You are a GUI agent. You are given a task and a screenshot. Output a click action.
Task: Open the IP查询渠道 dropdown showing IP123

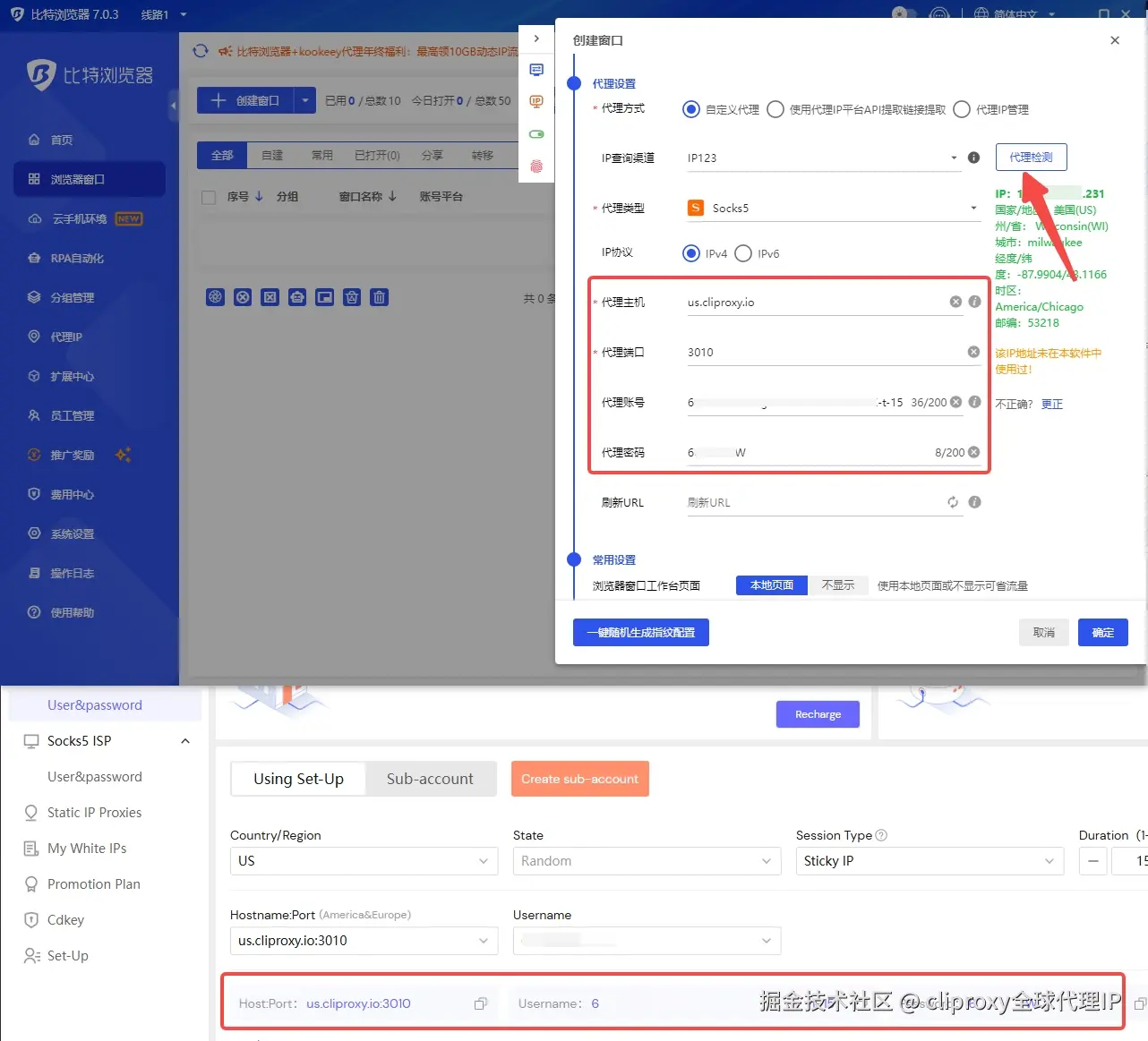[x=824, y=158]
